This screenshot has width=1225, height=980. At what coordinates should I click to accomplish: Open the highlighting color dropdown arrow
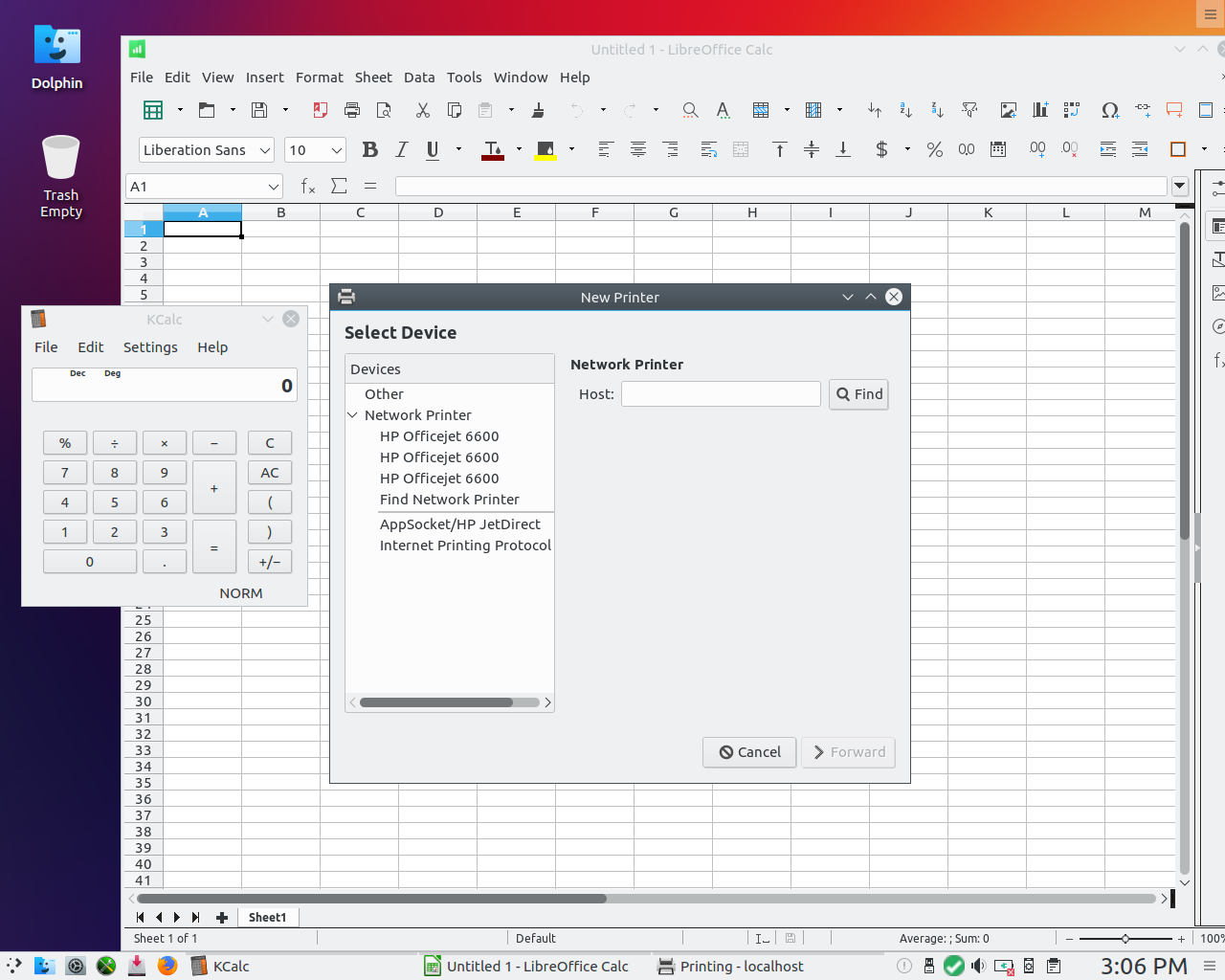click(571, 149)
